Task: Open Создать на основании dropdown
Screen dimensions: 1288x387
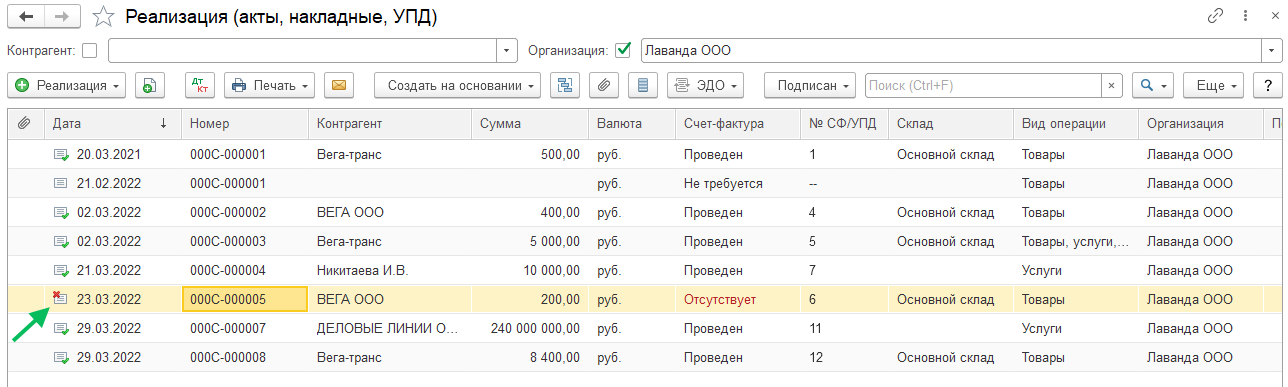Action: point(458,86)
